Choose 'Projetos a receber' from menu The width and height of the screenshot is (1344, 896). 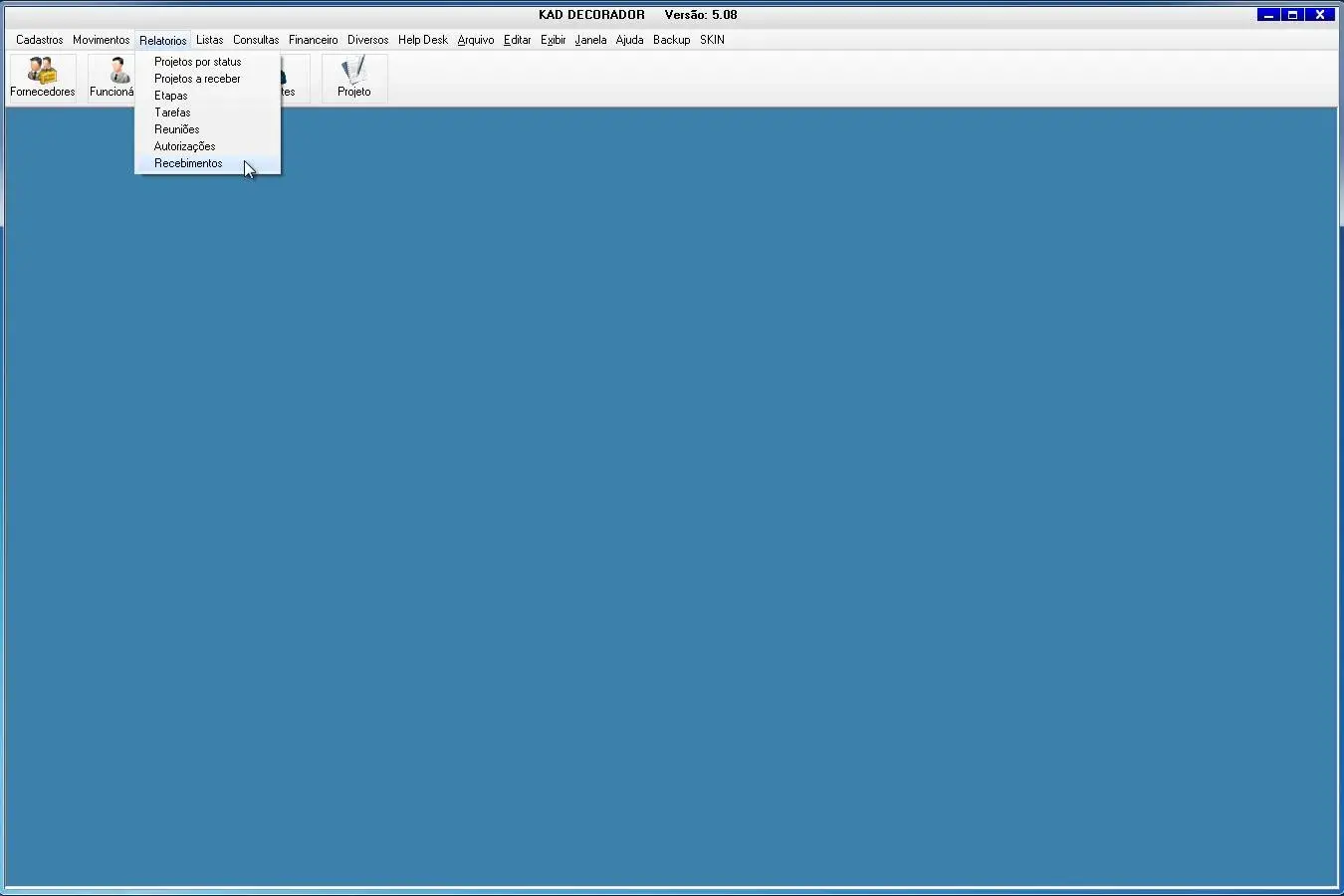click(197, 79)
